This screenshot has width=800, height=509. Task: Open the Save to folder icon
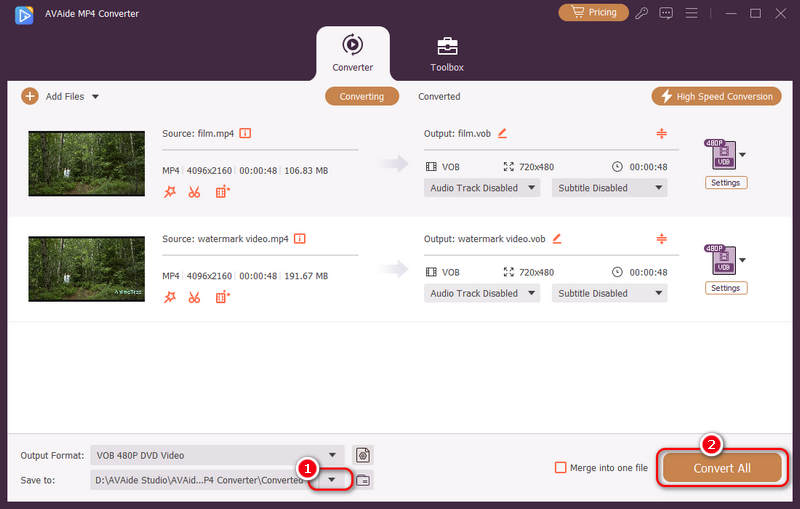(x=363, y=480)
